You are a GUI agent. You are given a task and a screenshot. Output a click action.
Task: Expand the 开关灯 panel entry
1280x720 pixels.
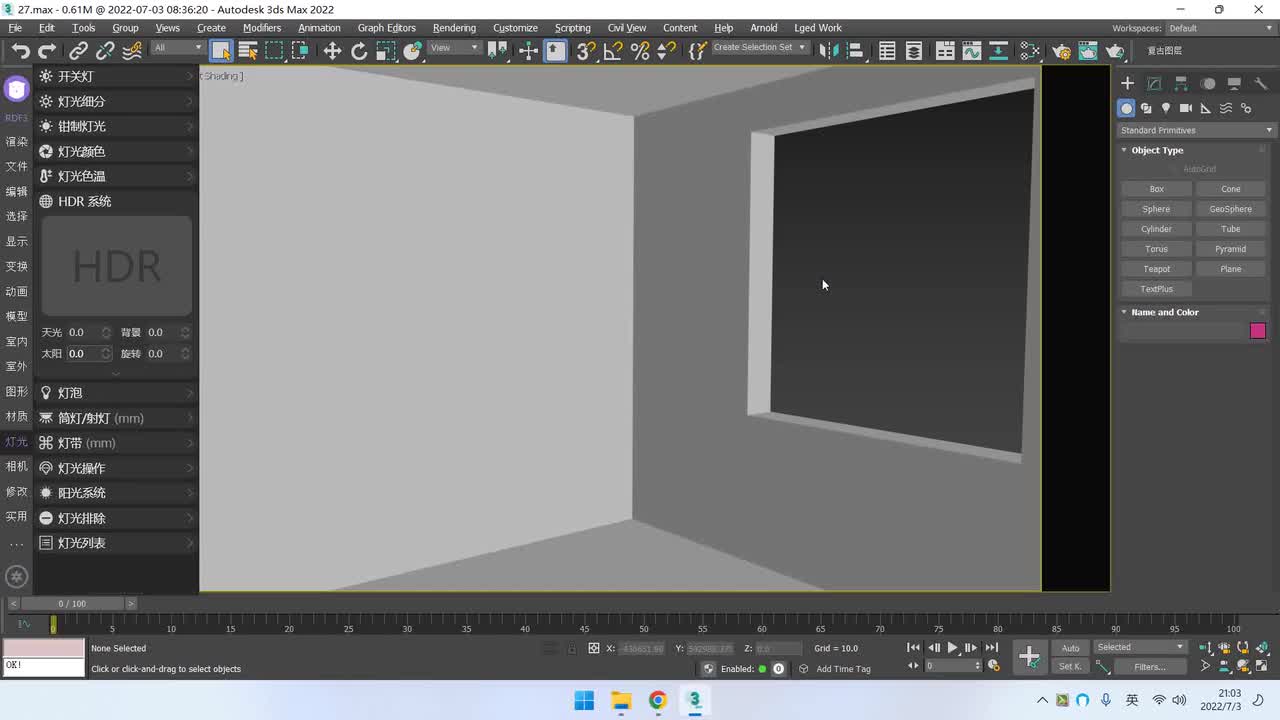(116, 76)
